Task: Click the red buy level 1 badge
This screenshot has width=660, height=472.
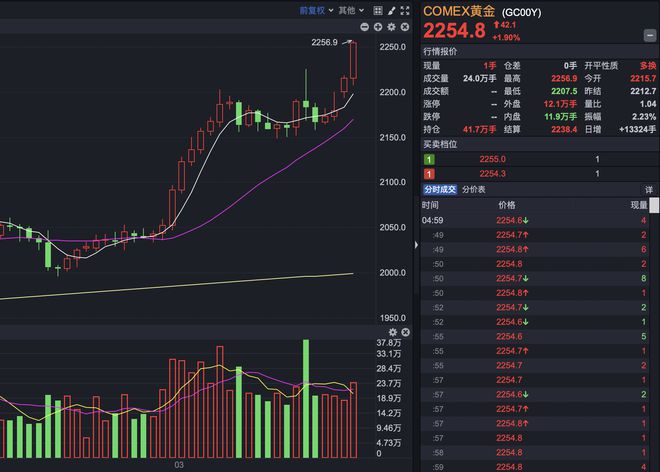Action: point(429,174)
